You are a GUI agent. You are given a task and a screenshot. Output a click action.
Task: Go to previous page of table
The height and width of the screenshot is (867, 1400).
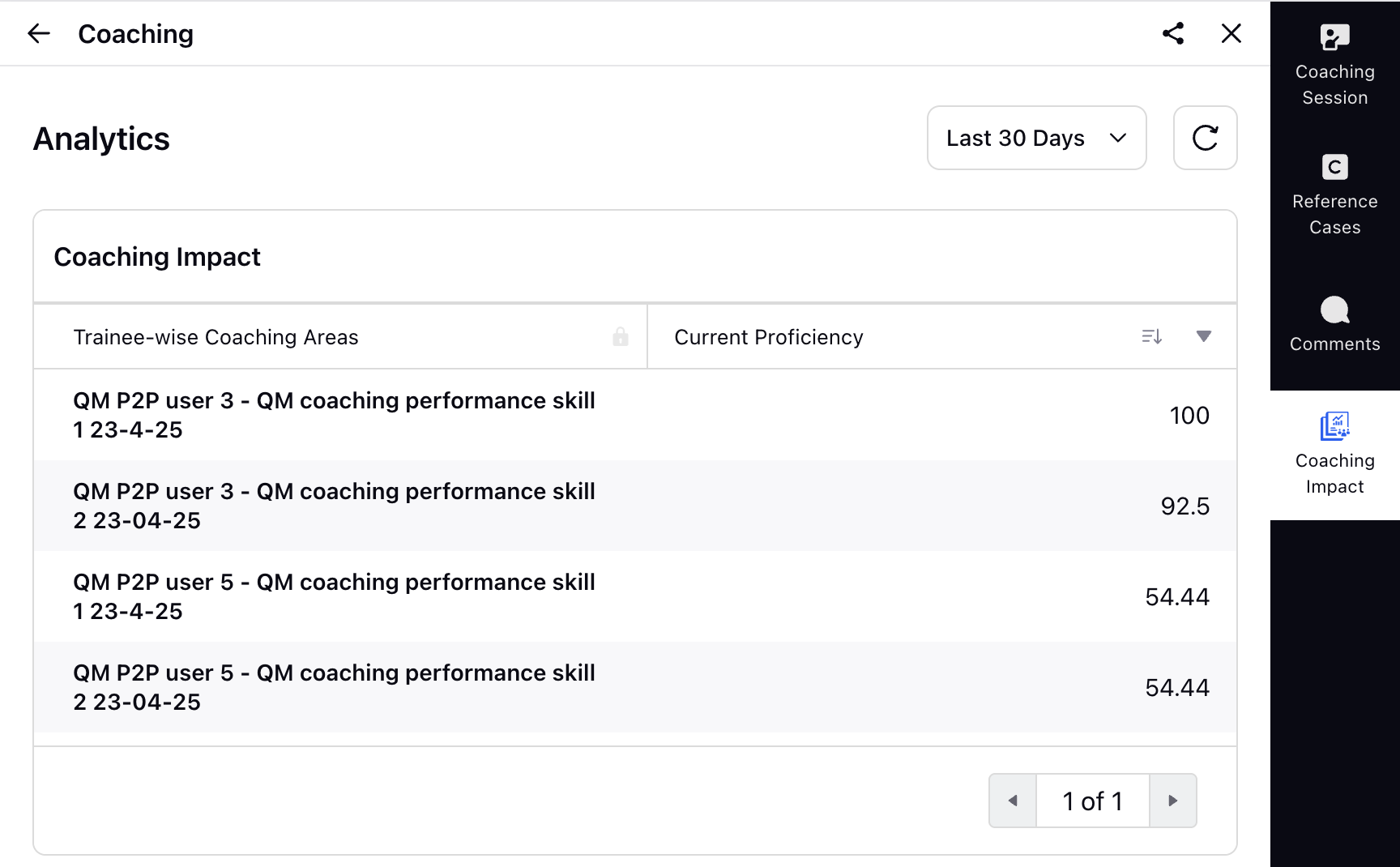(x=1013, y=801)
